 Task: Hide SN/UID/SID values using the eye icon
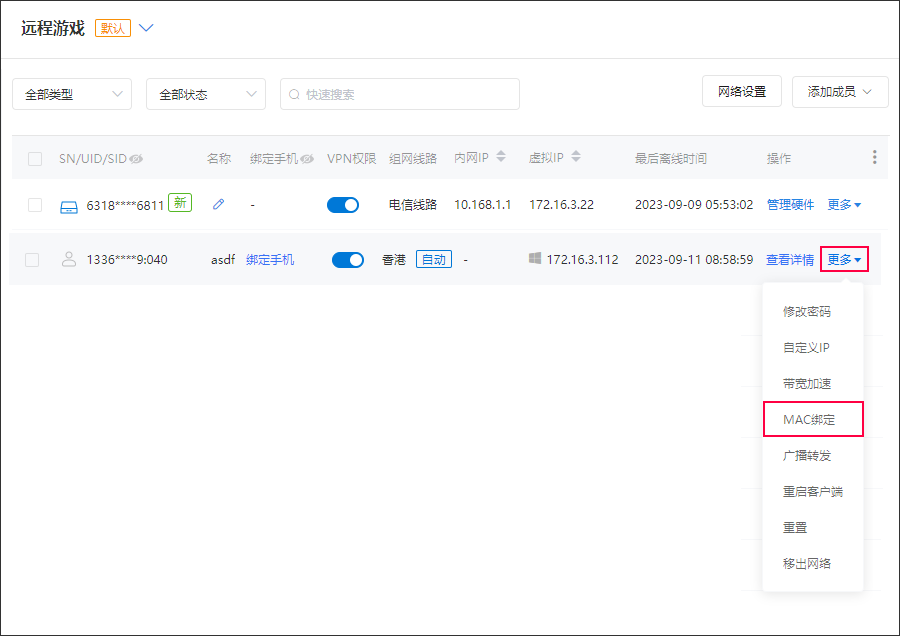(x=135, y=157)
